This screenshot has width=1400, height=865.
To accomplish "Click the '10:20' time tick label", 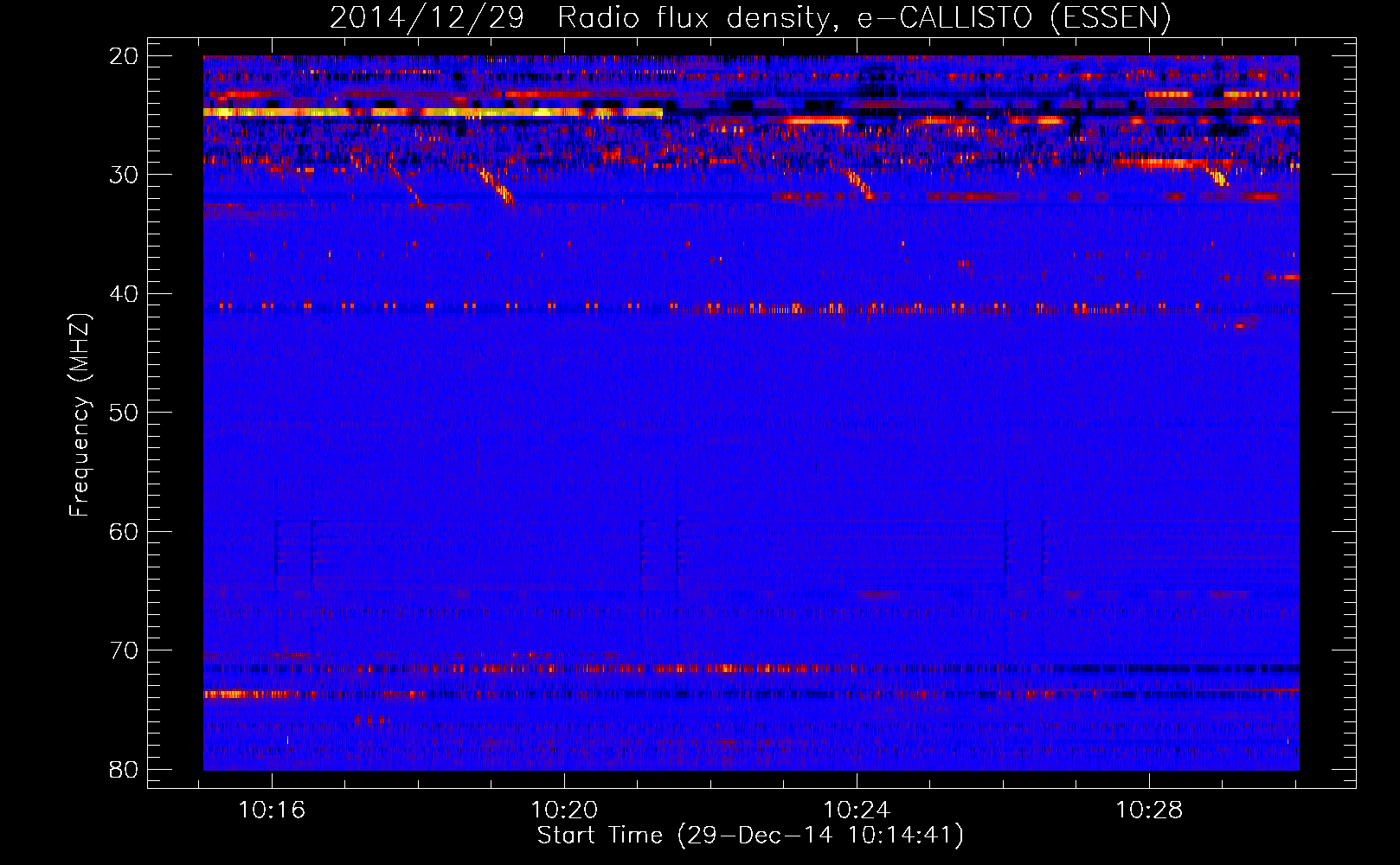I will coord(564,811).
